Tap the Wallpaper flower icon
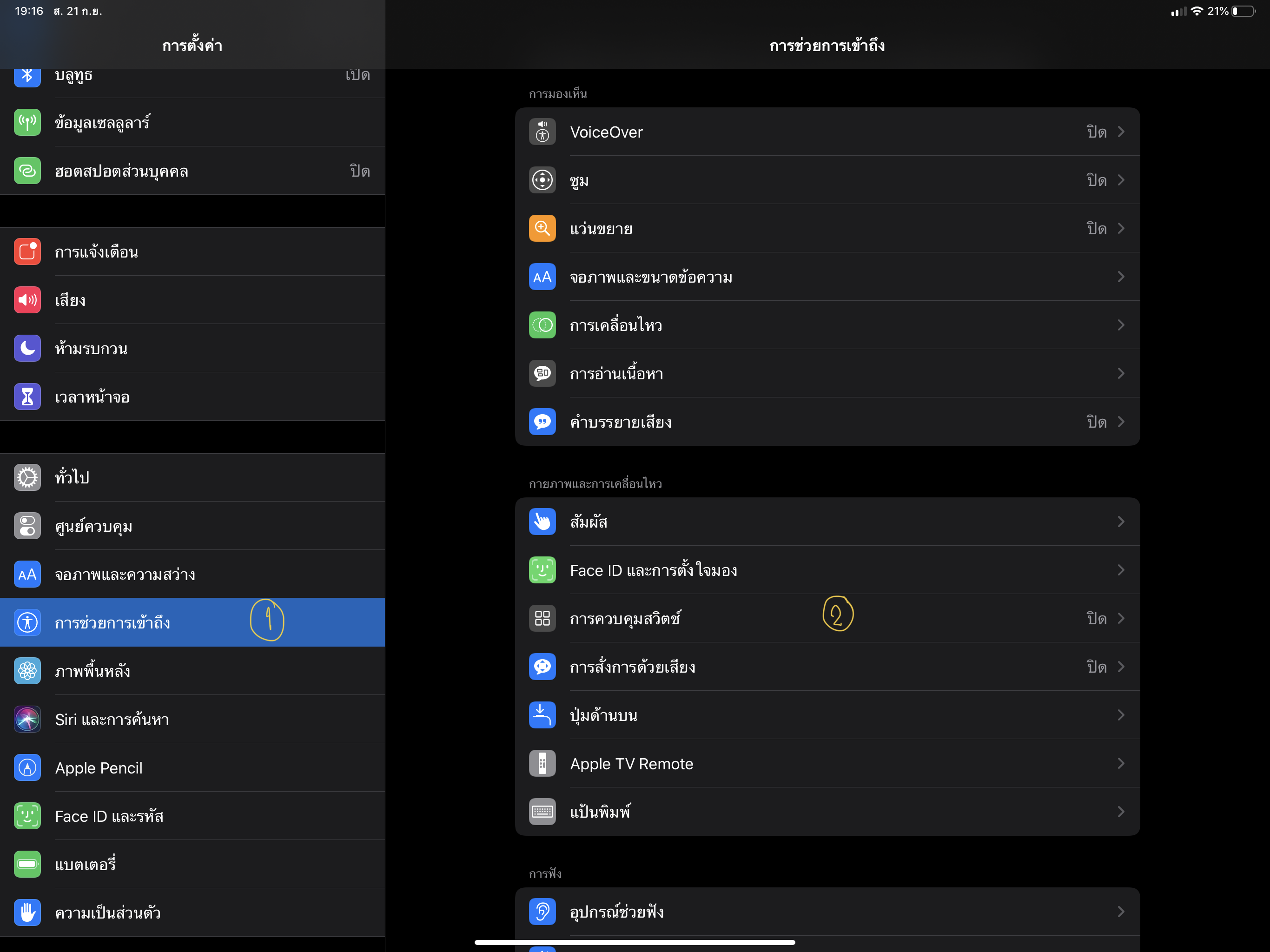Screen dimensions: 1270x952 [x=27, y=671]
